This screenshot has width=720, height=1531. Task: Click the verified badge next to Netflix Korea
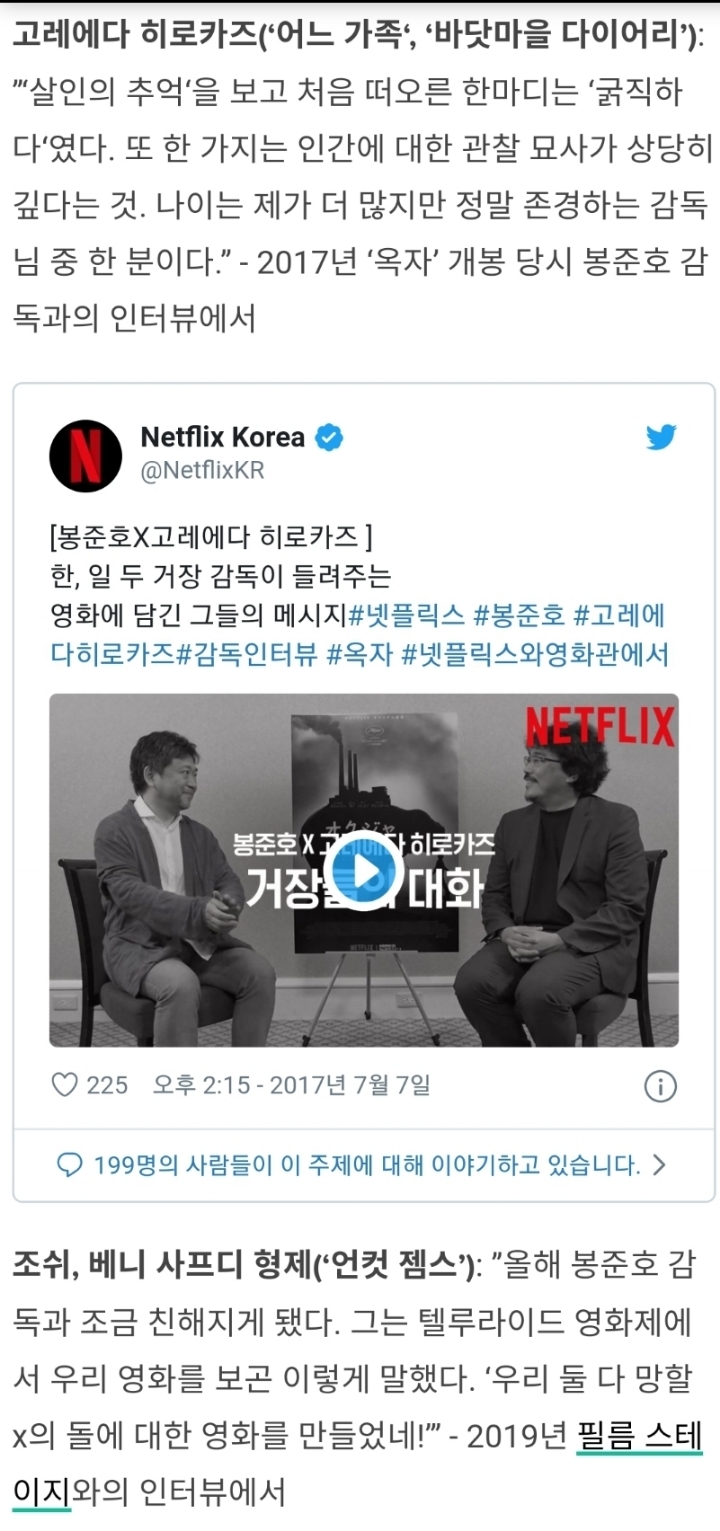tap(330, 437)
